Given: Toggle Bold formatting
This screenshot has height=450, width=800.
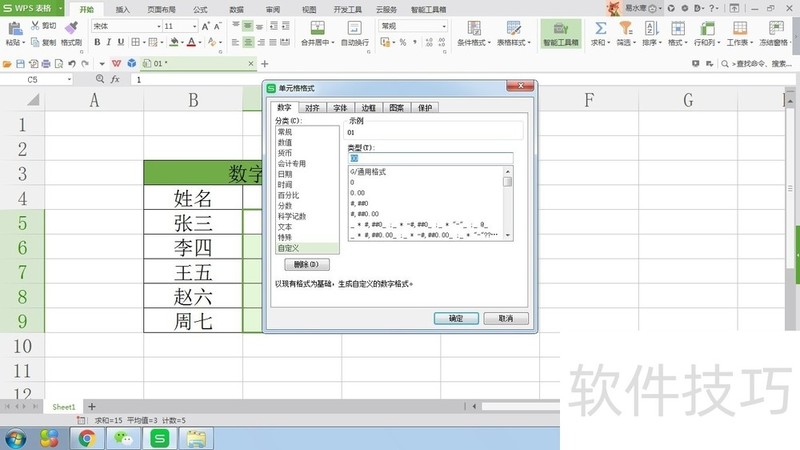Looking at the screenshot, I should click(x=97, y=42).
